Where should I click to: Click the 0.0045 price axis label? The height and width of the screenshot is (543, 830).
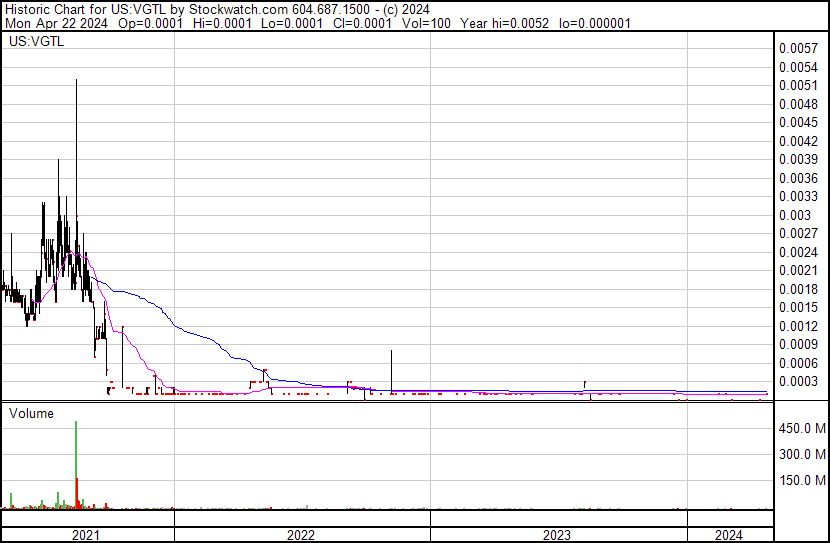(x=799, y=122)
